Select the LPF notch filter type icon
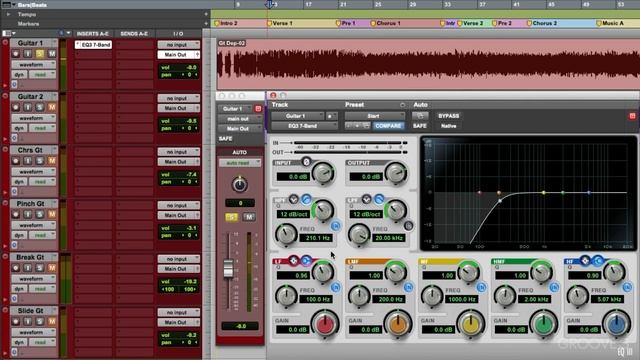 click(x=366, y=199)
